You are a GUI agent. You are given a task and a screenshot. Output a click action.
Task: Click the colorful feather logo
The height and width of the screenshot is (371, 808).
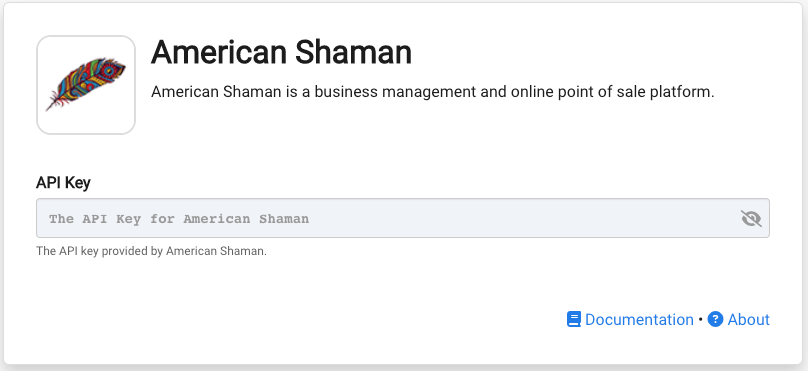(x=86, y=85)
